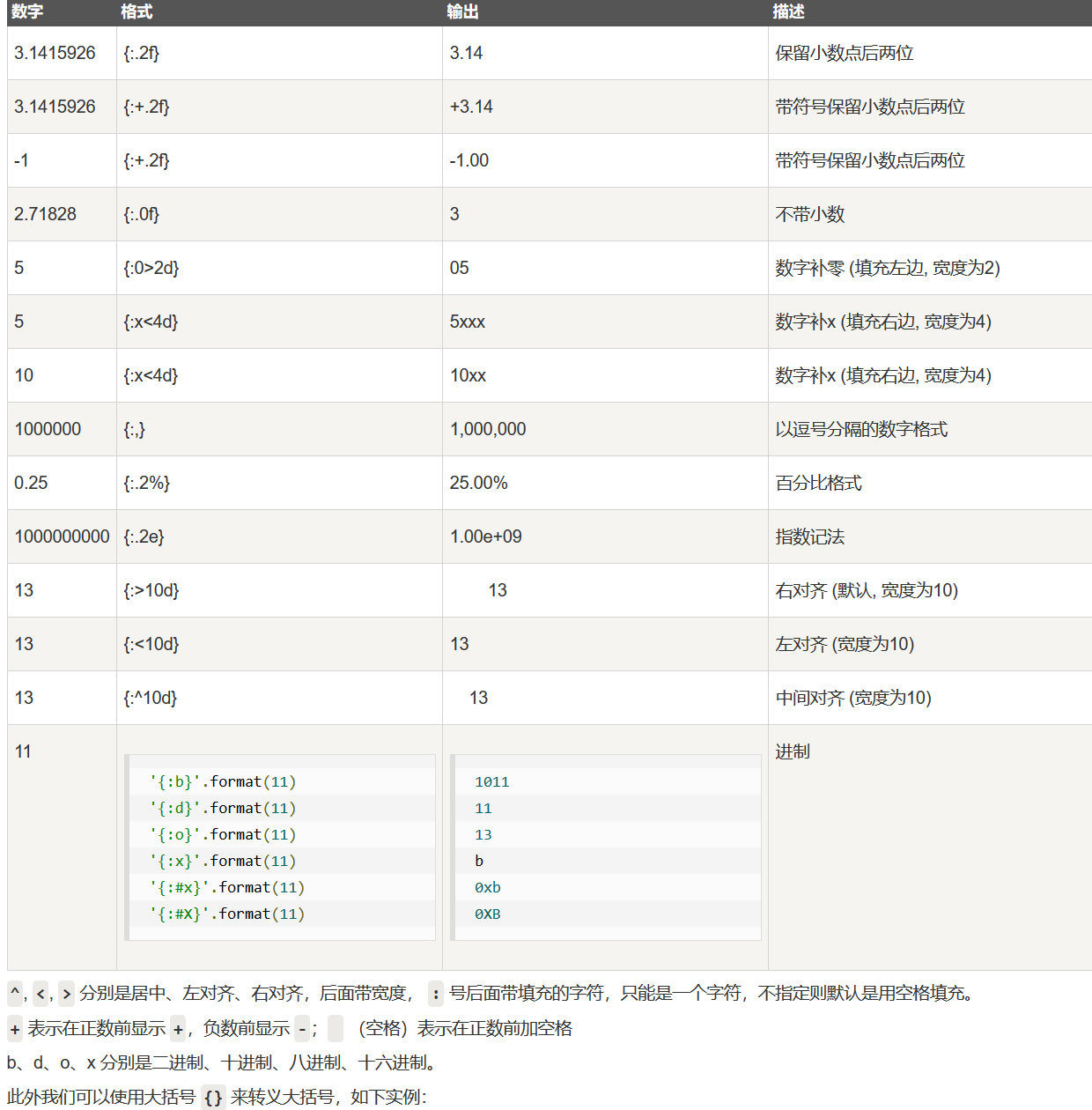Select the {:^10d} format cell
The width and height of the screenshot is (1092, 1110).
[279, 698]
